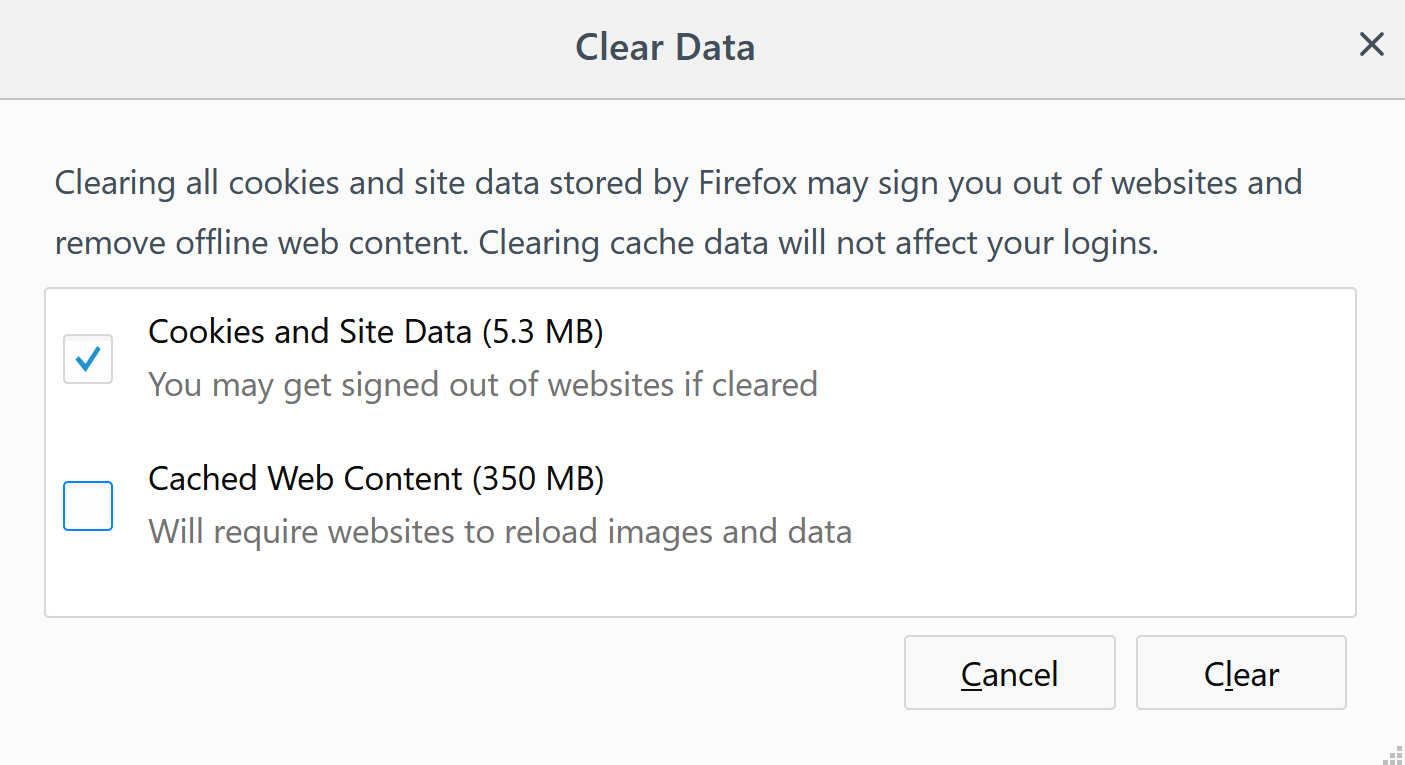Viewport: 1405px width, 765px height.
Task: Click the "Cached Web Content" label text
Action: point(306,479)
